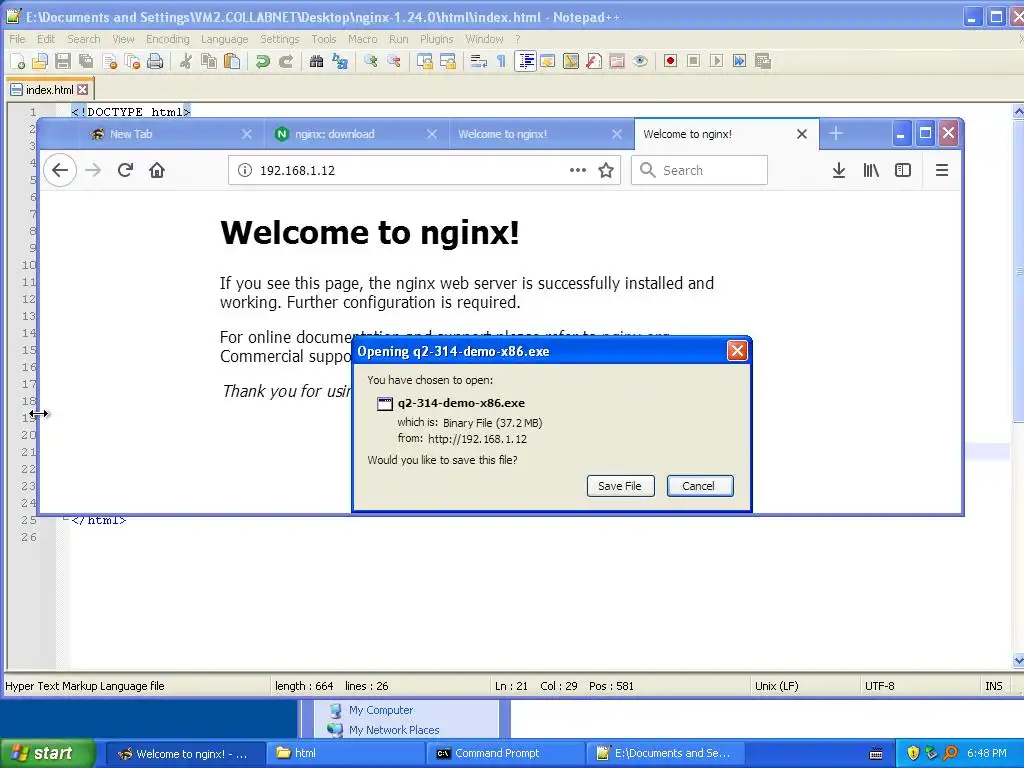Close the nginx: download browser tab
This screenshot has height=768, width=1024.
pos(432,134)
